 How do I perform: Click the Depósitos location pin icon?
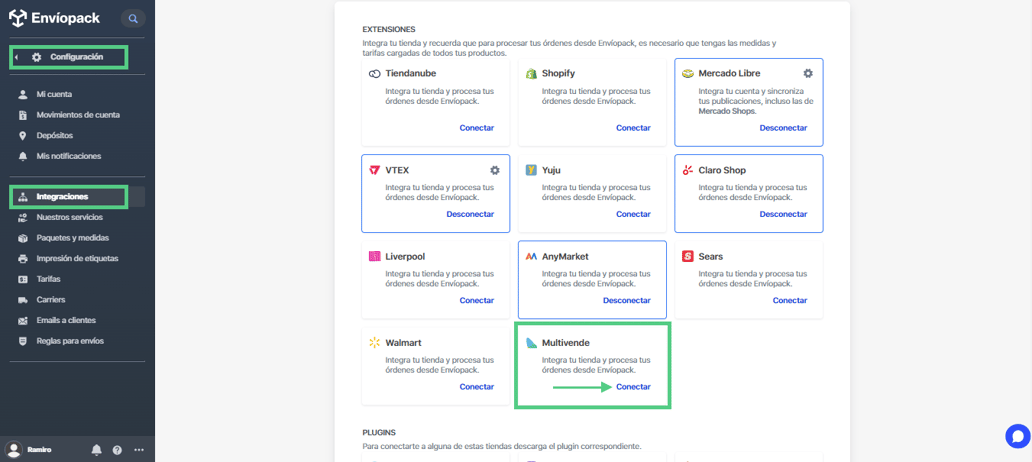[x=23, y=136]
